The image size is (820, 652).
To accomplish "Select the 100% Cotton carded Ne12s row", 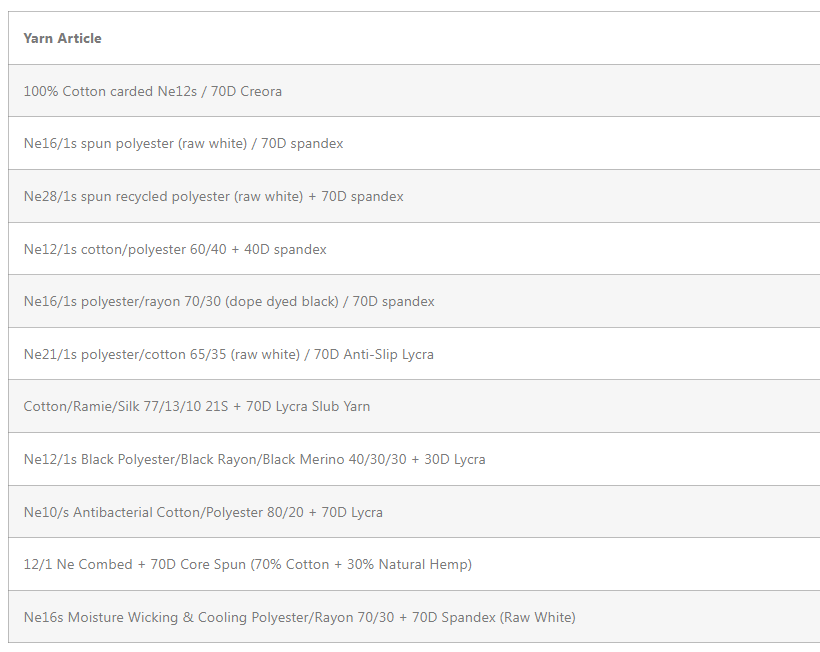I will [414, 91].
